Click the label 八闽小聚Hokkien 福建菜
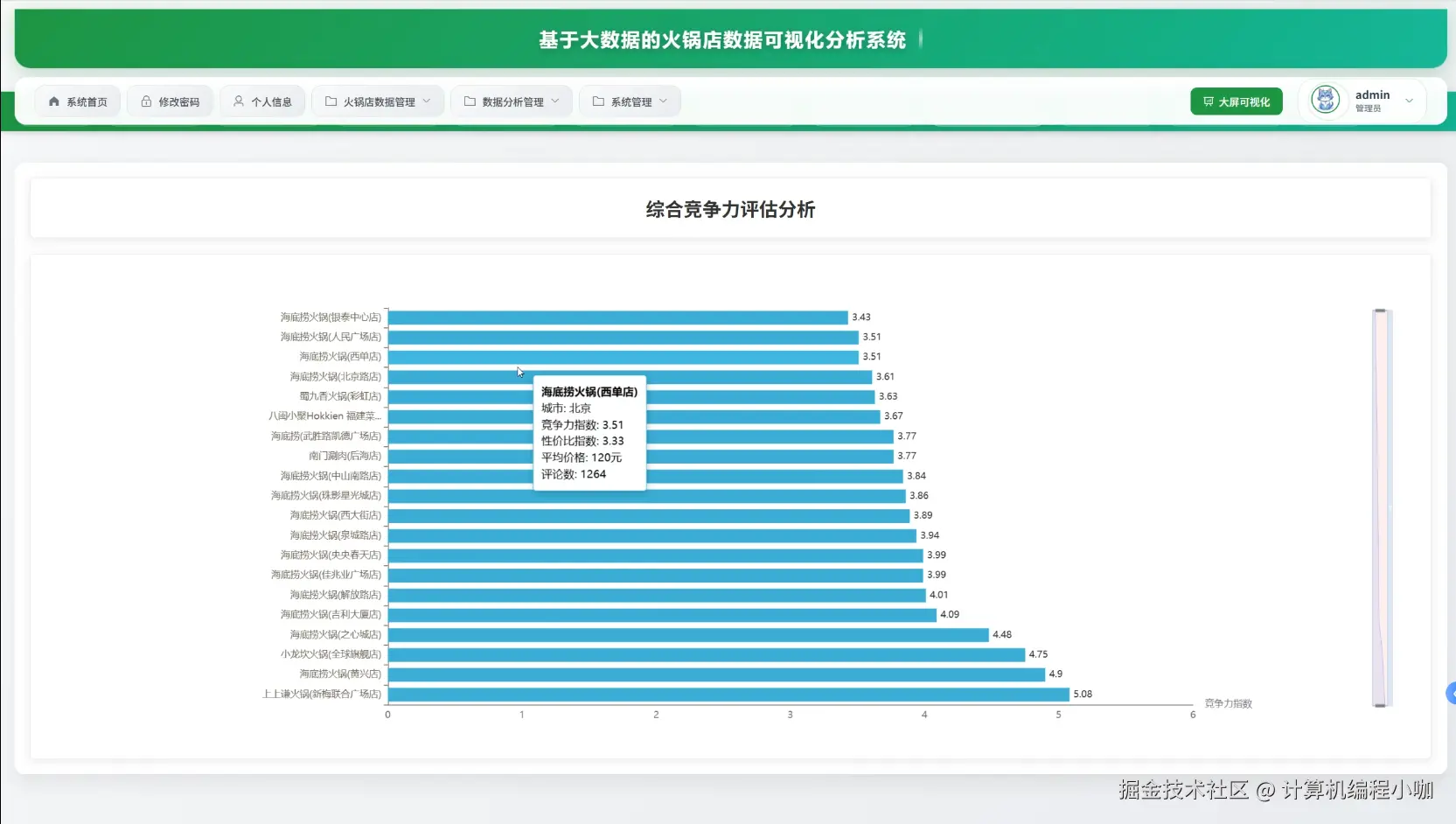The width and height of the screenshot is (1456, 824). (x=324, y=416)
